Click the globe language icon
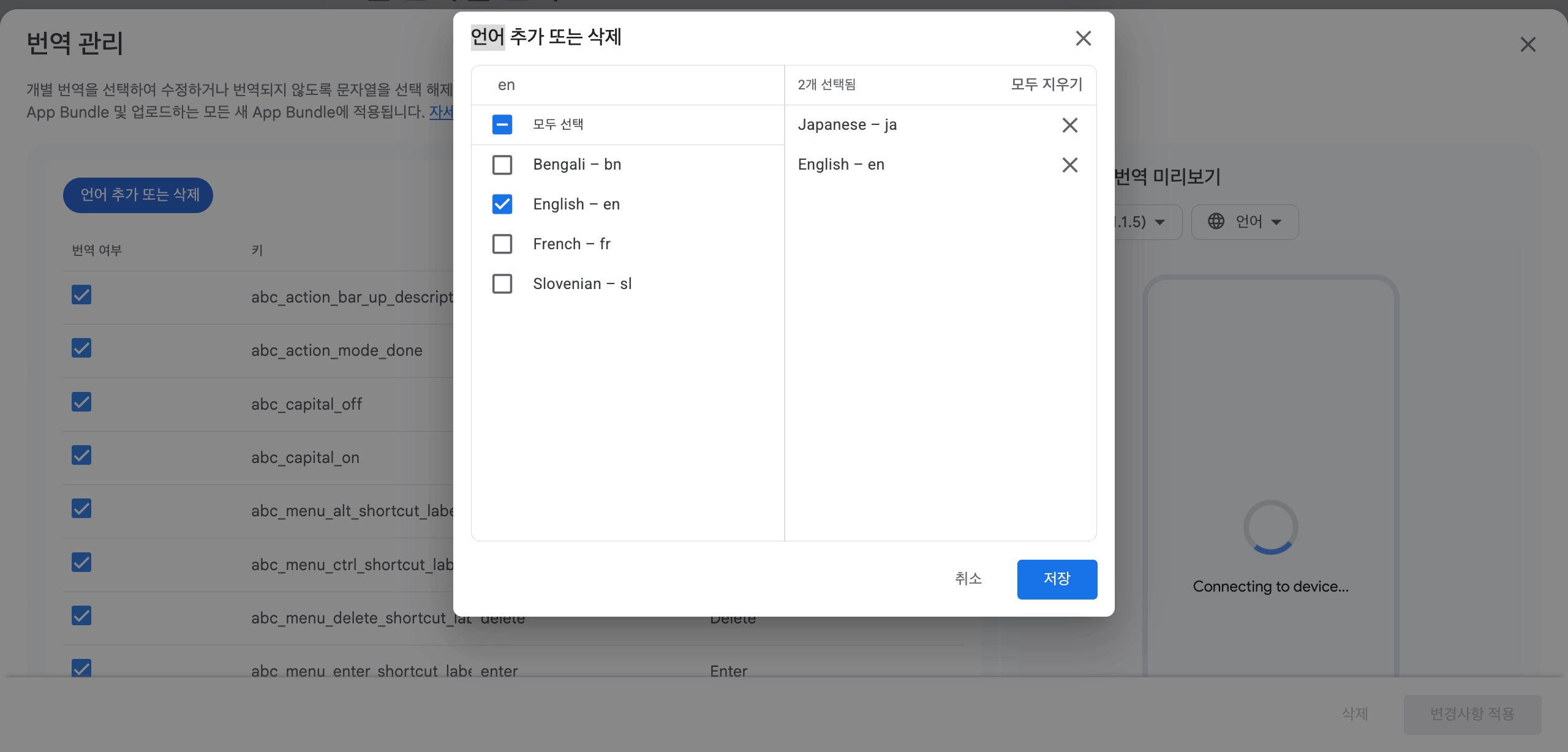Image resolution: width=1568 pixels, height=752 pixels. 1216,221
